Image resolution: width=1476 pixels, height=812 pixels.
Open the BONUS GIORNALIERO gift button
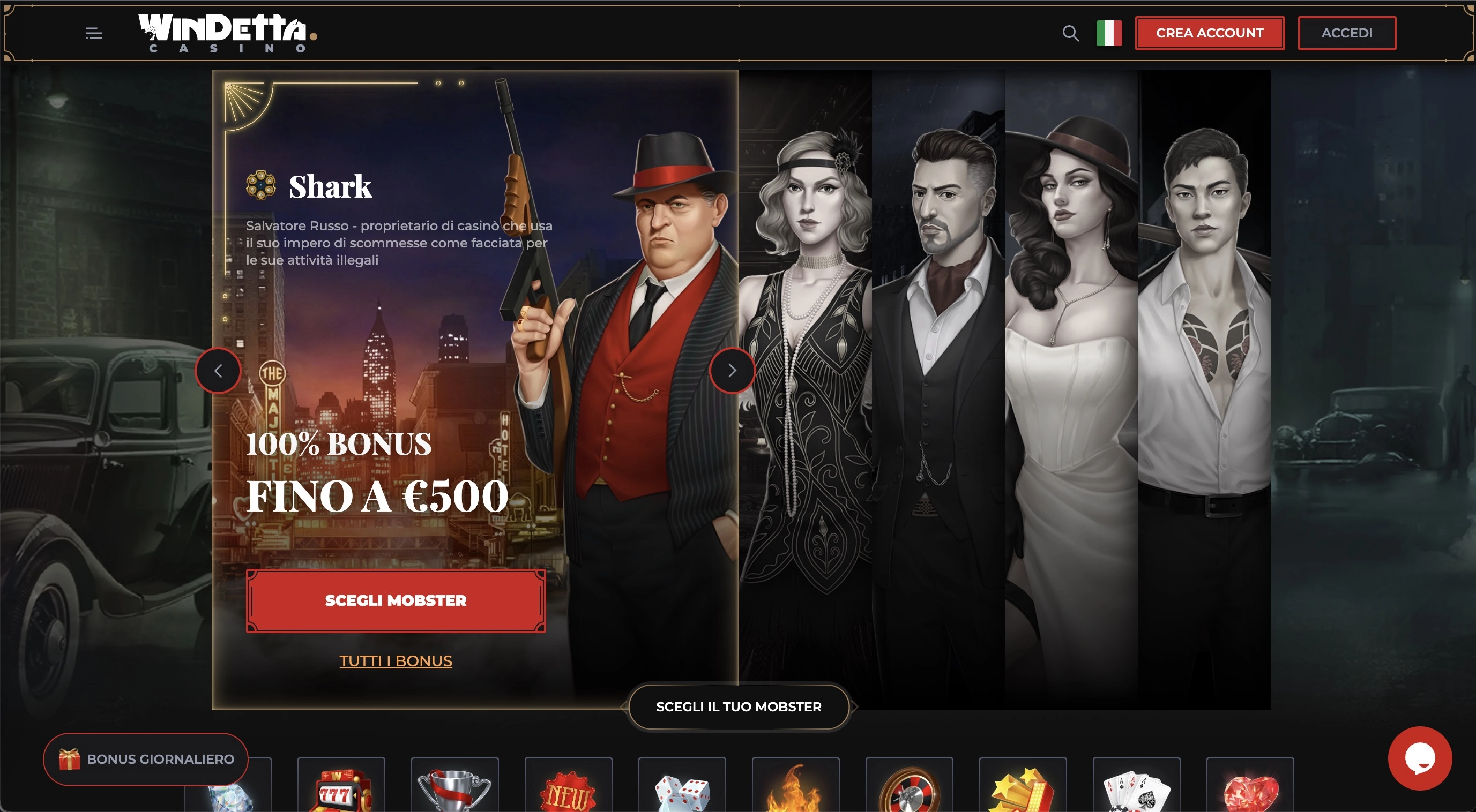click(x=146, y=760)
